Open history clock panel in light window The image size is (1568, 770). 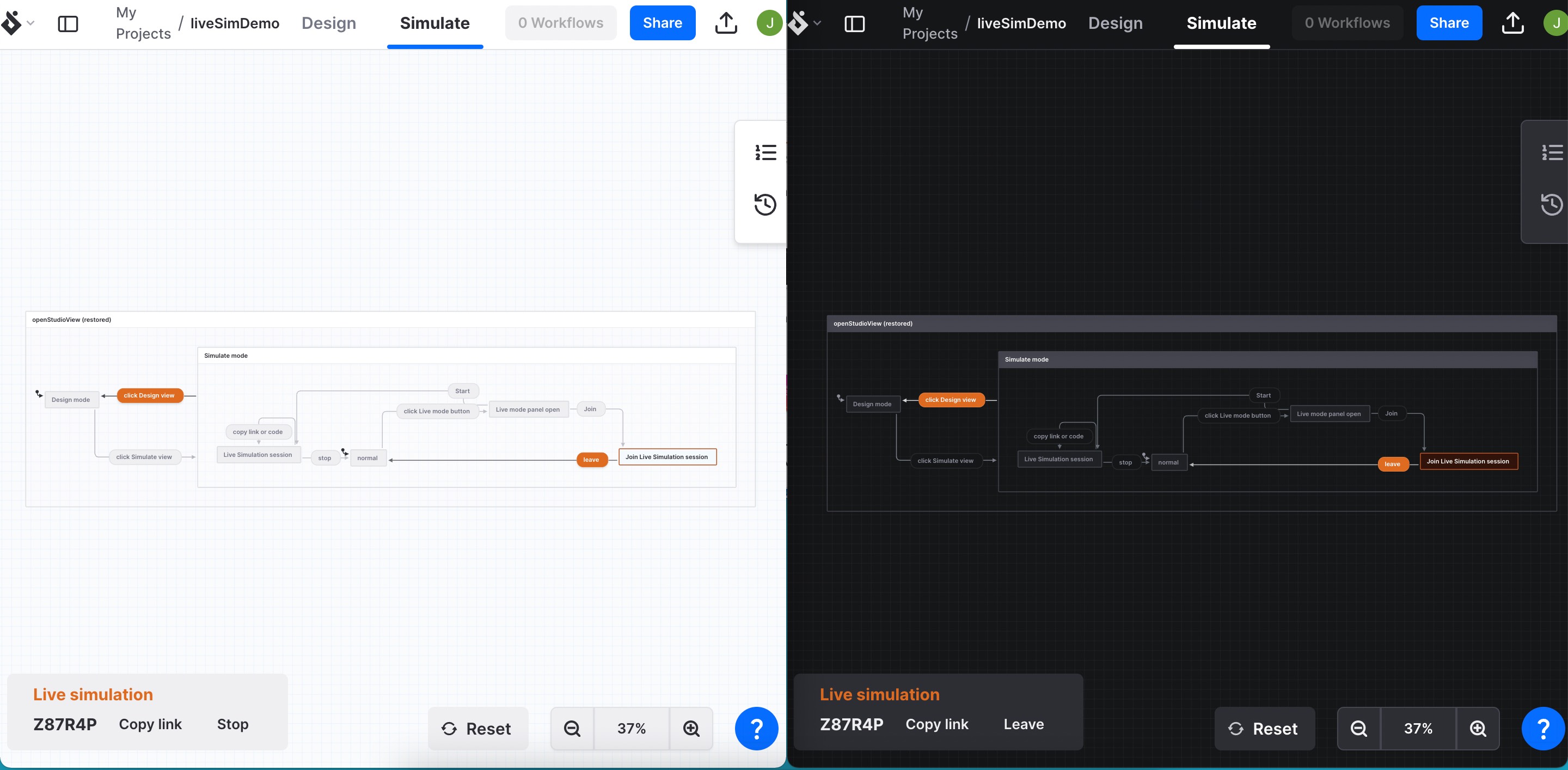point(765,205)
